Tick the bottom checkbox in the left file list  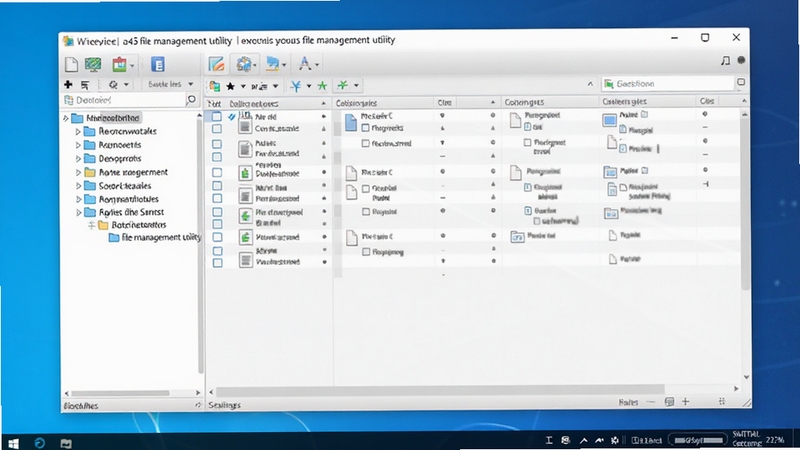(217, 263)
